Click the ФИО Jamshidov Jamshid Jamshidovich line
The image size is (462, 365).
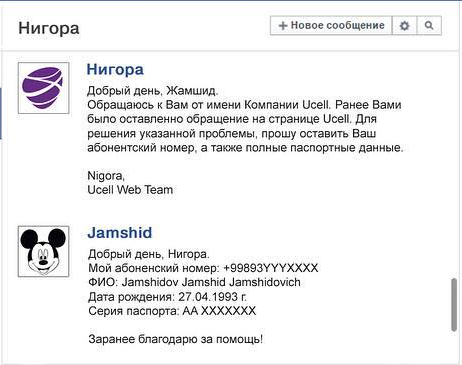[194, 282]
